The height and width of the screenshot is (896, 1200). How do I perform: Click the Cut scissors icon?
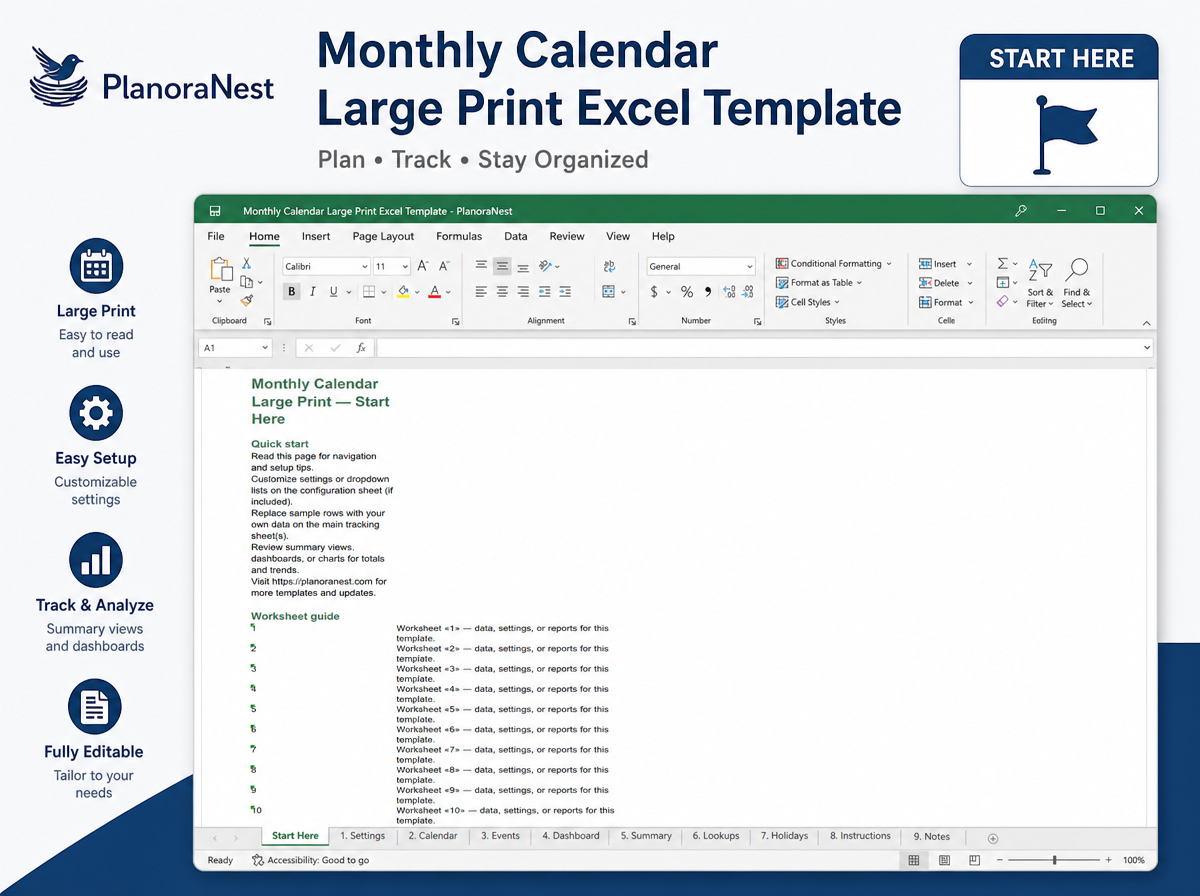point(246,264)
